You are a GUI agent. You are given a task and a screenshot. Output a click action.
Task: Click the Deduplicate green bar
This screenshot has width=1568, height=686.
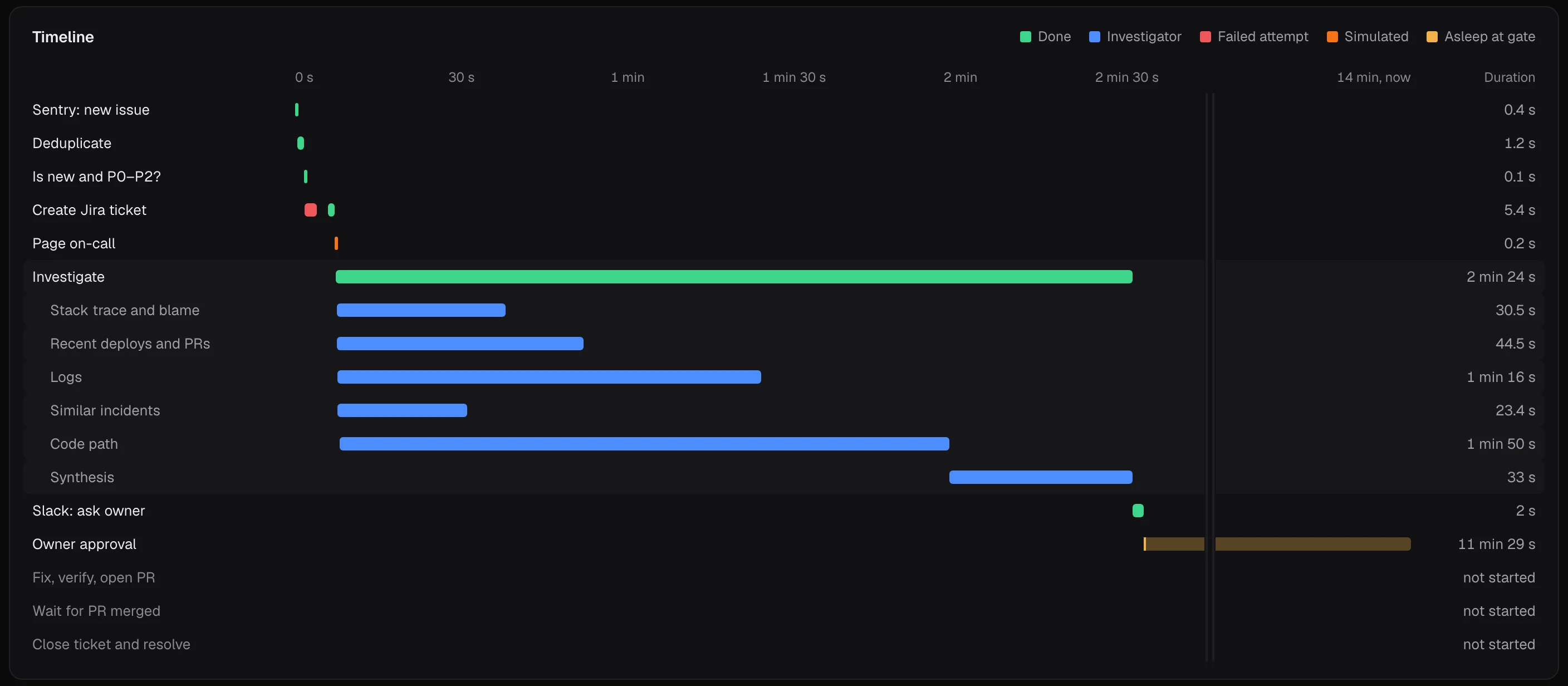click(300, 143)
